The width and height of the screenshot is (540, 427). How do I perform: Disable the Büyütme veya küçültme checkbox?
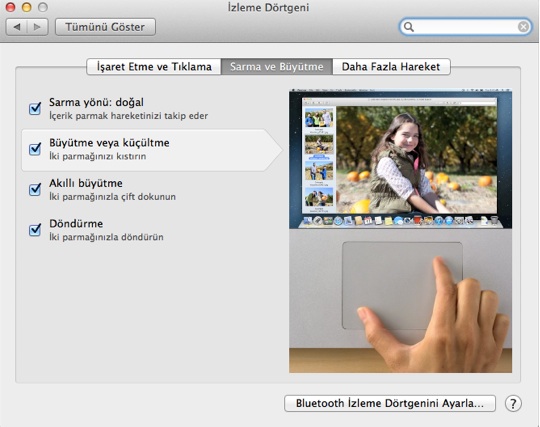[35, 149]
